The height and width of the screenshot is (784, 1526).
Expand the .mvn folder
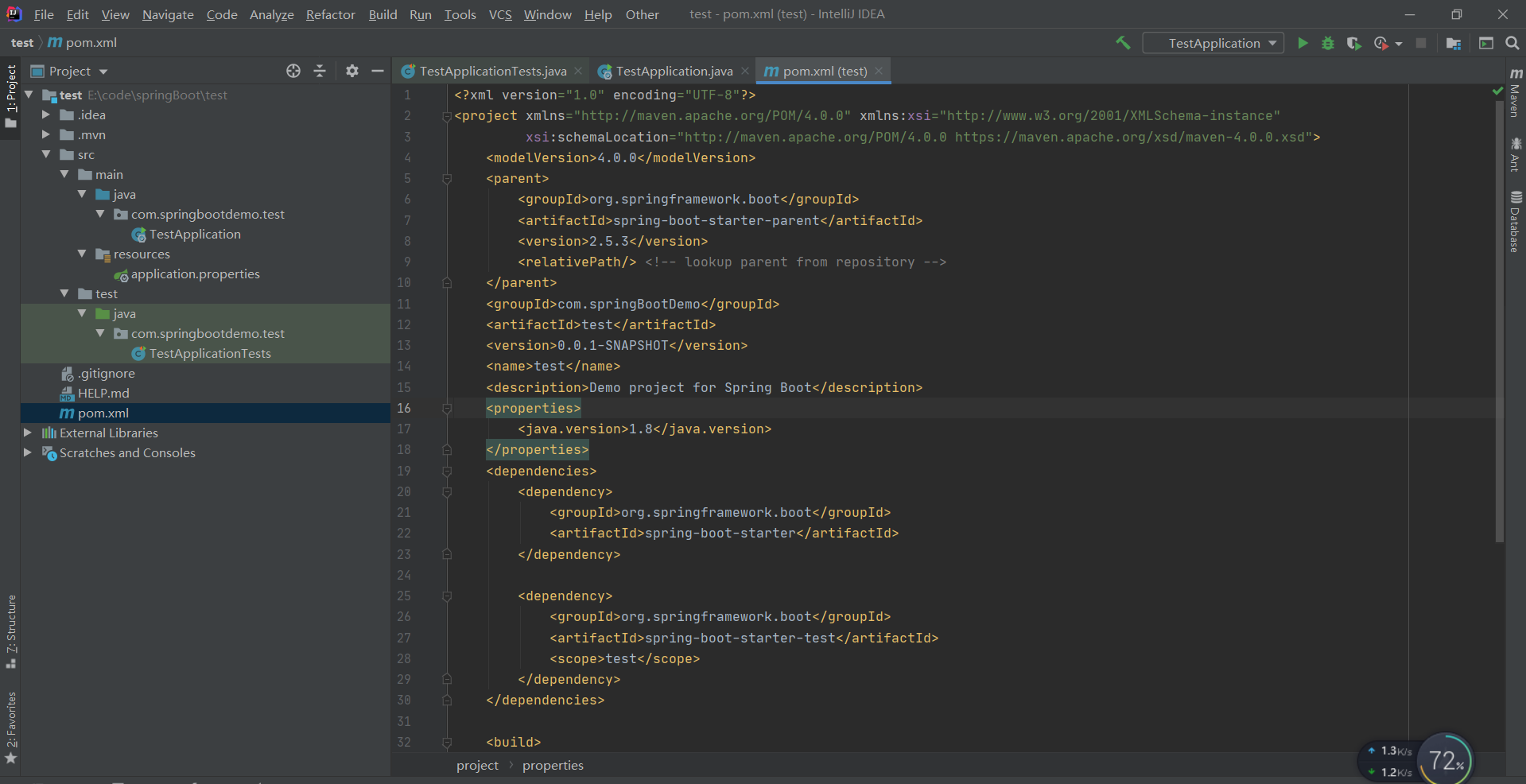point(46,134)
